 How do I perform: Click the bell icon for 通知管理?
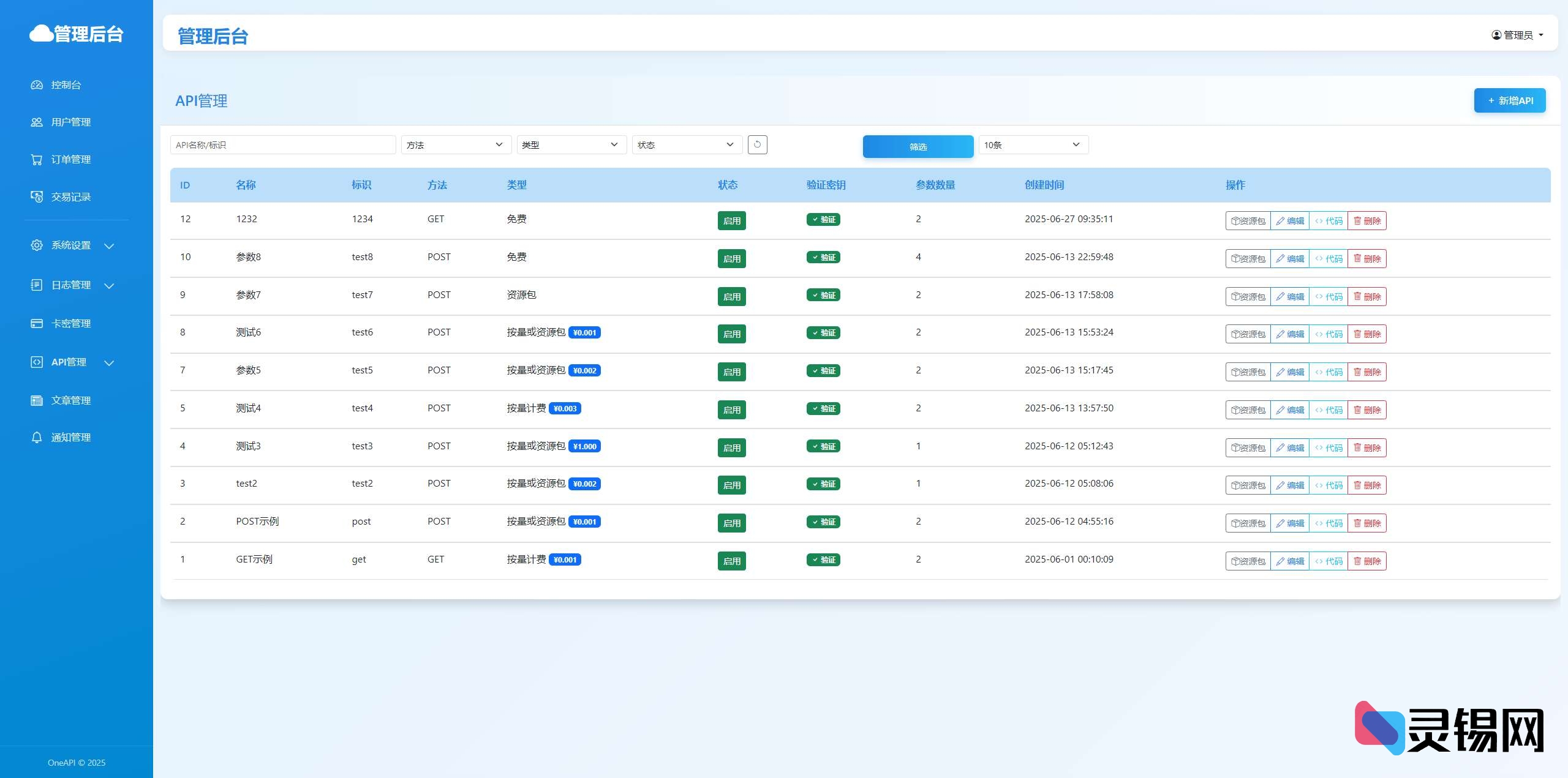[x=37, y=438]
